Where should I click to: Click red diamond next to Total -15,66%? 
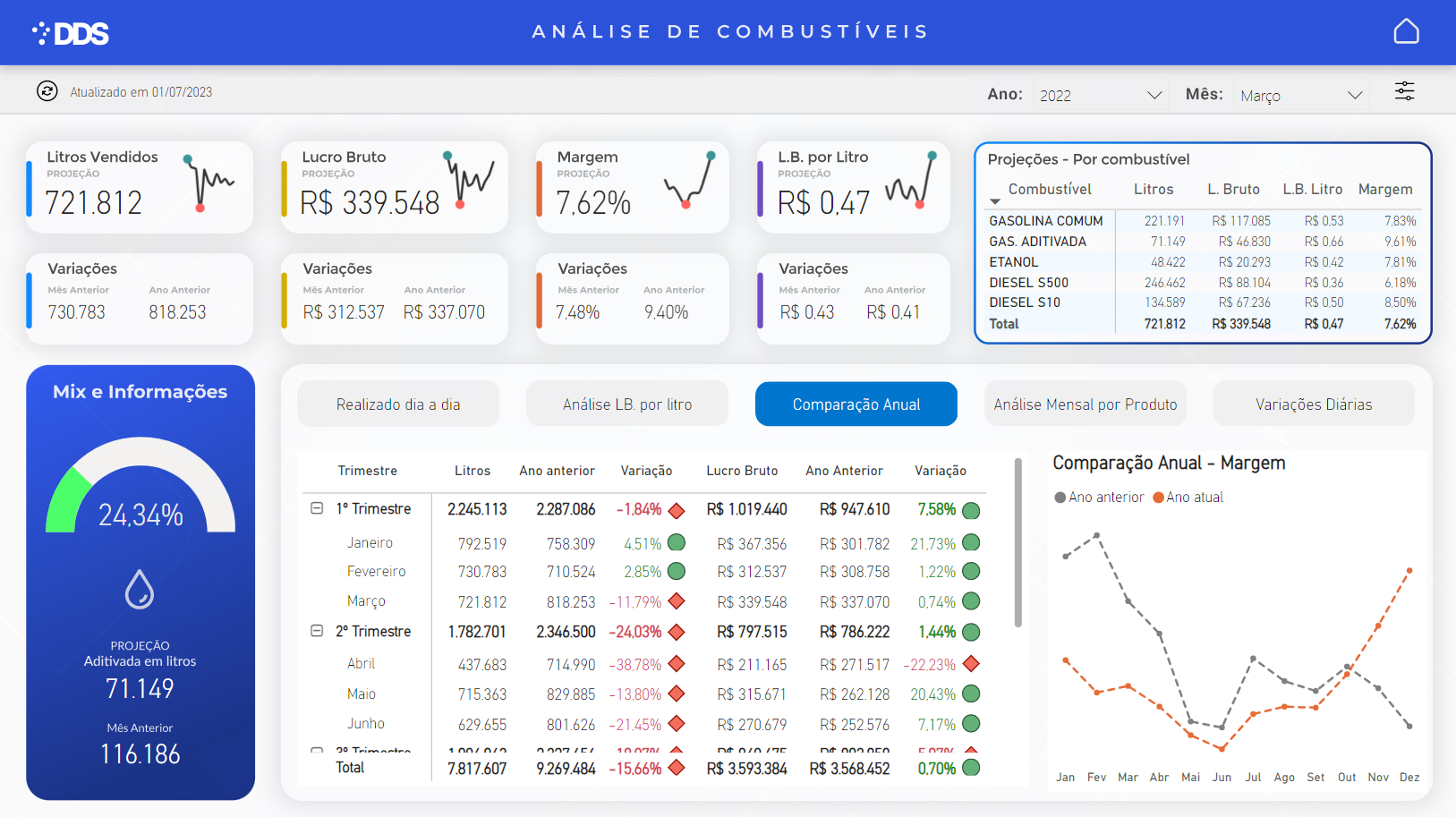pos(677,768)
